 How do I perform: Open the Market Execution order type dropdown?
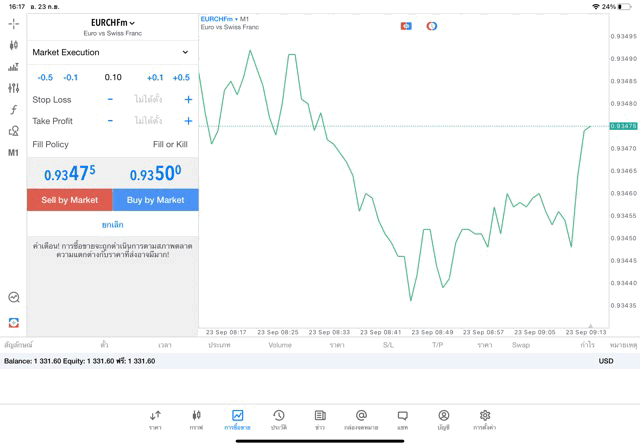click(x=111, y=52)
